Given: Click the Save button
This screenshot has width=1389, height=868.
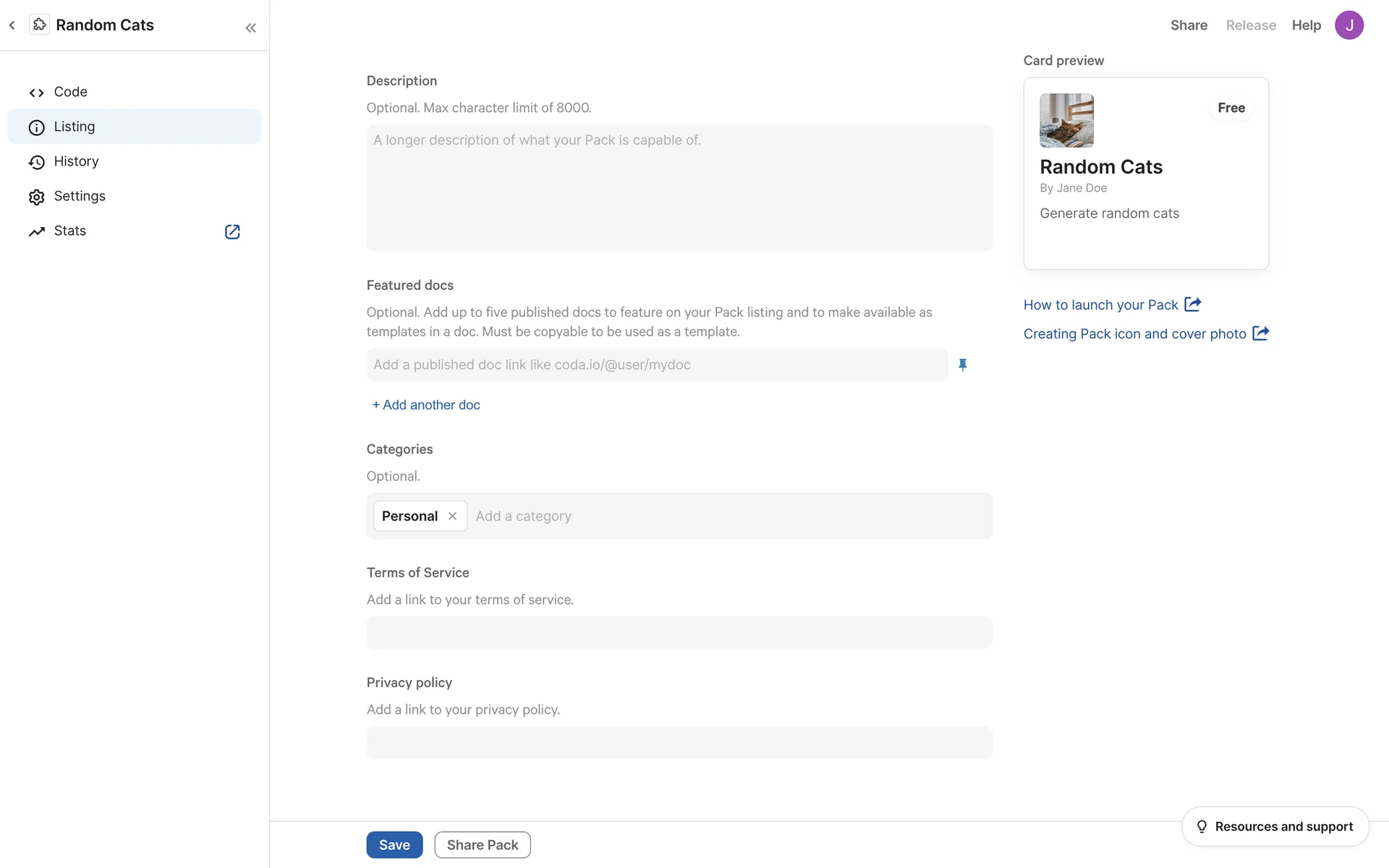Looking at the screenshot, I should [394, 845].
